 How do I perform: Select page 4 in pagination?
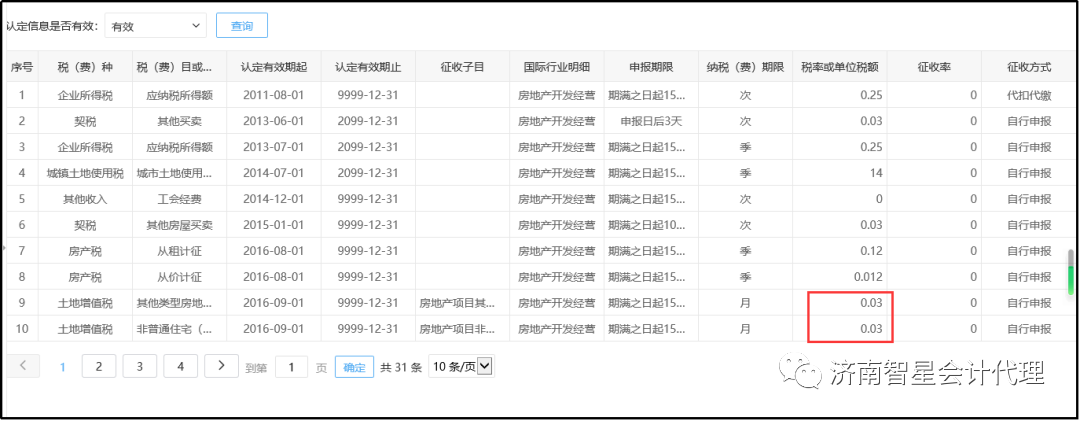(180, 366)
